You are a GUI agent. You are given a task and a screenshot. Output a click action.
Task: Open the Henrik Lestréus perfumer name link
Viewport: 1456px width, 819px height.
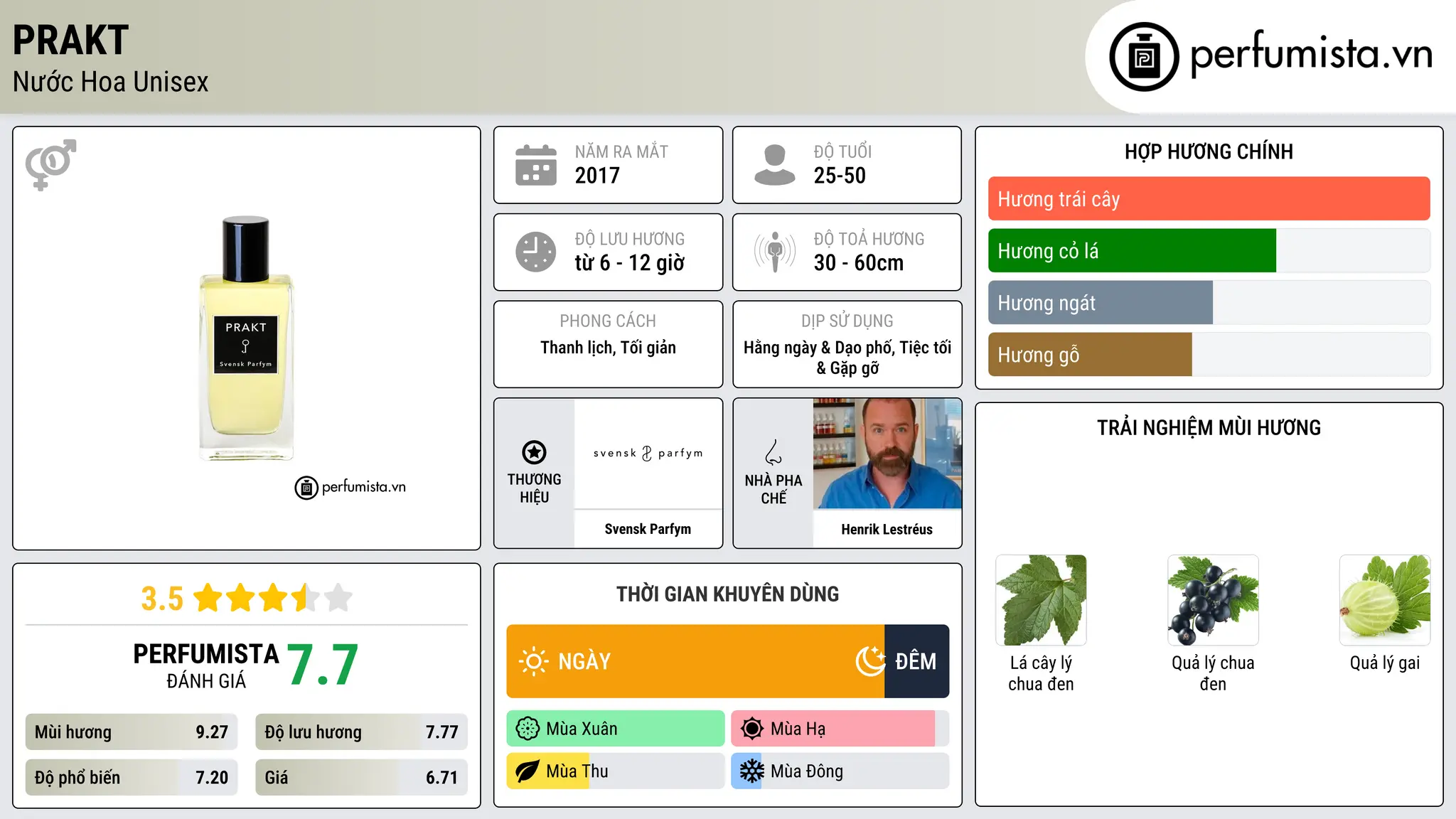pos(887,529)
